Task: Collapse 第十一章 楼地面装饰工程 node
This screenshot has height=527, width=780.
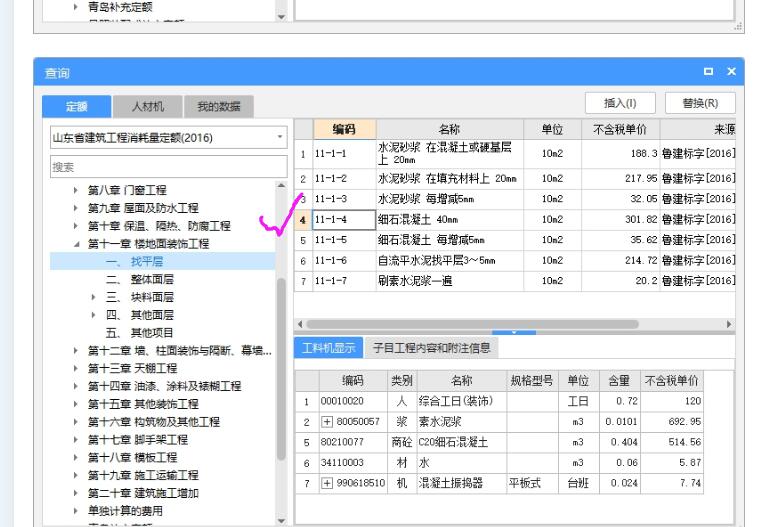Action: (x=76, y=244)
